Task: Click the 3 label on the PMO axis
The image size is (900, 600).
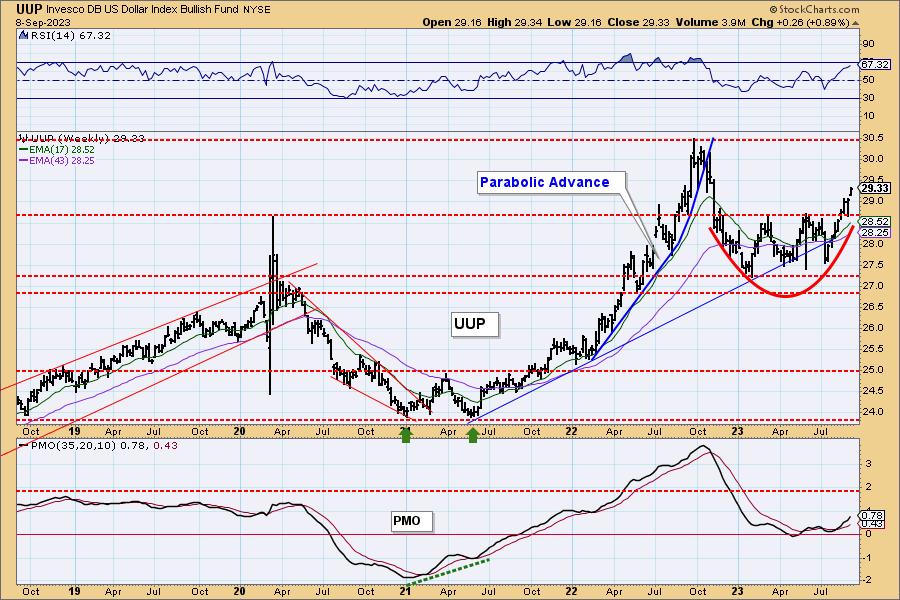Action: 868,463
